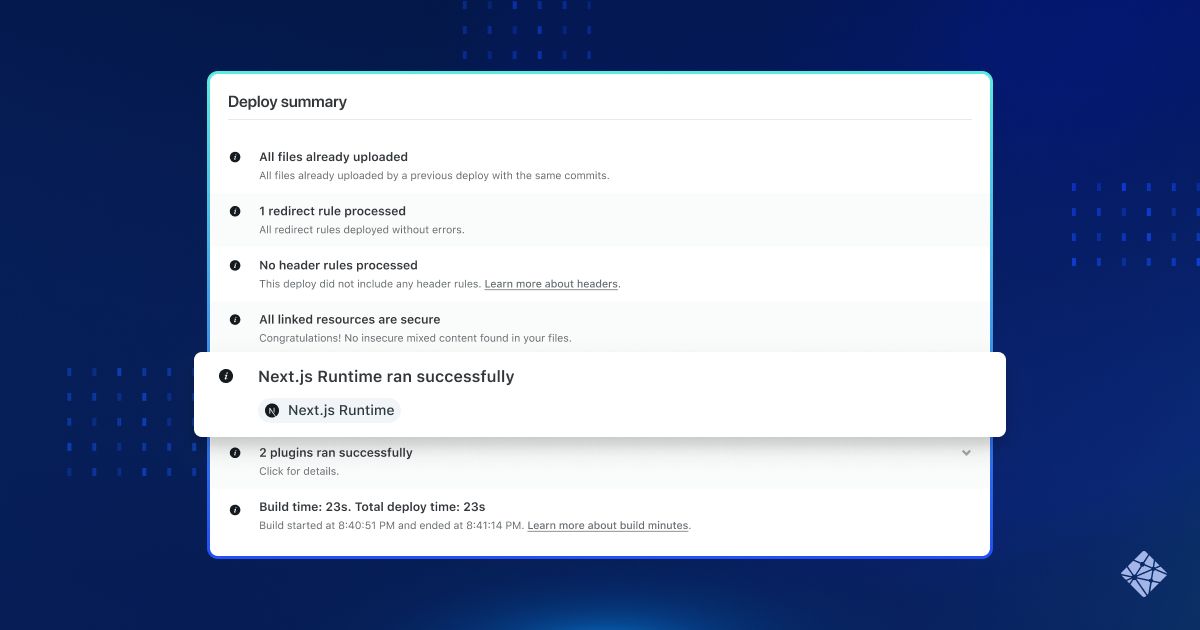Click the round Next.js N logo icon

272,410
